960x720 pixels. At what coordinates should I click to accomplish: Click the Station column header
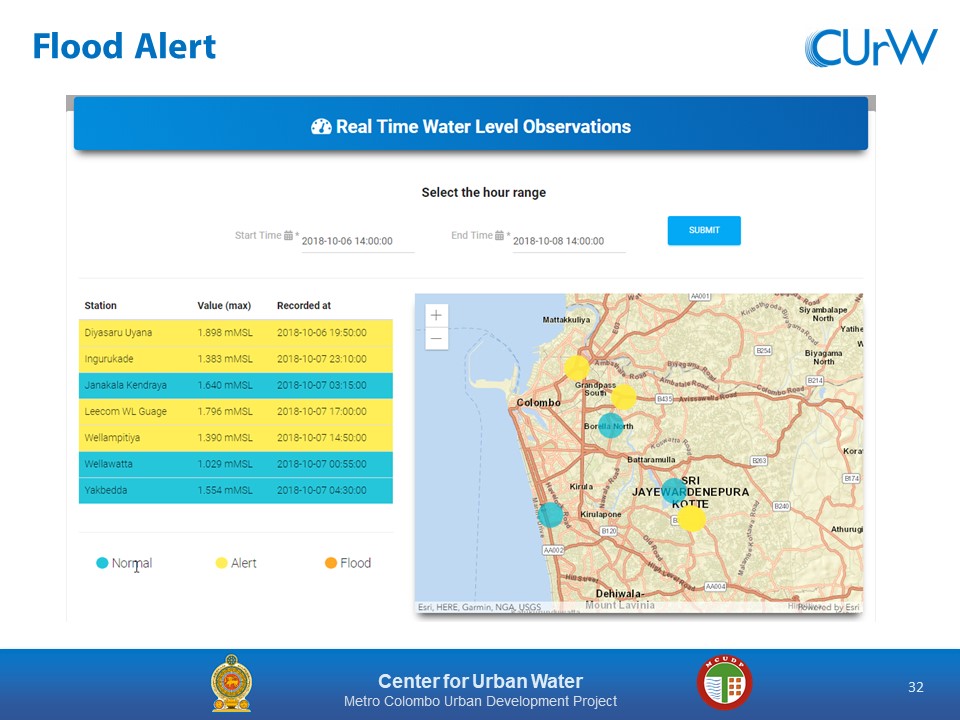click(100, 306)
